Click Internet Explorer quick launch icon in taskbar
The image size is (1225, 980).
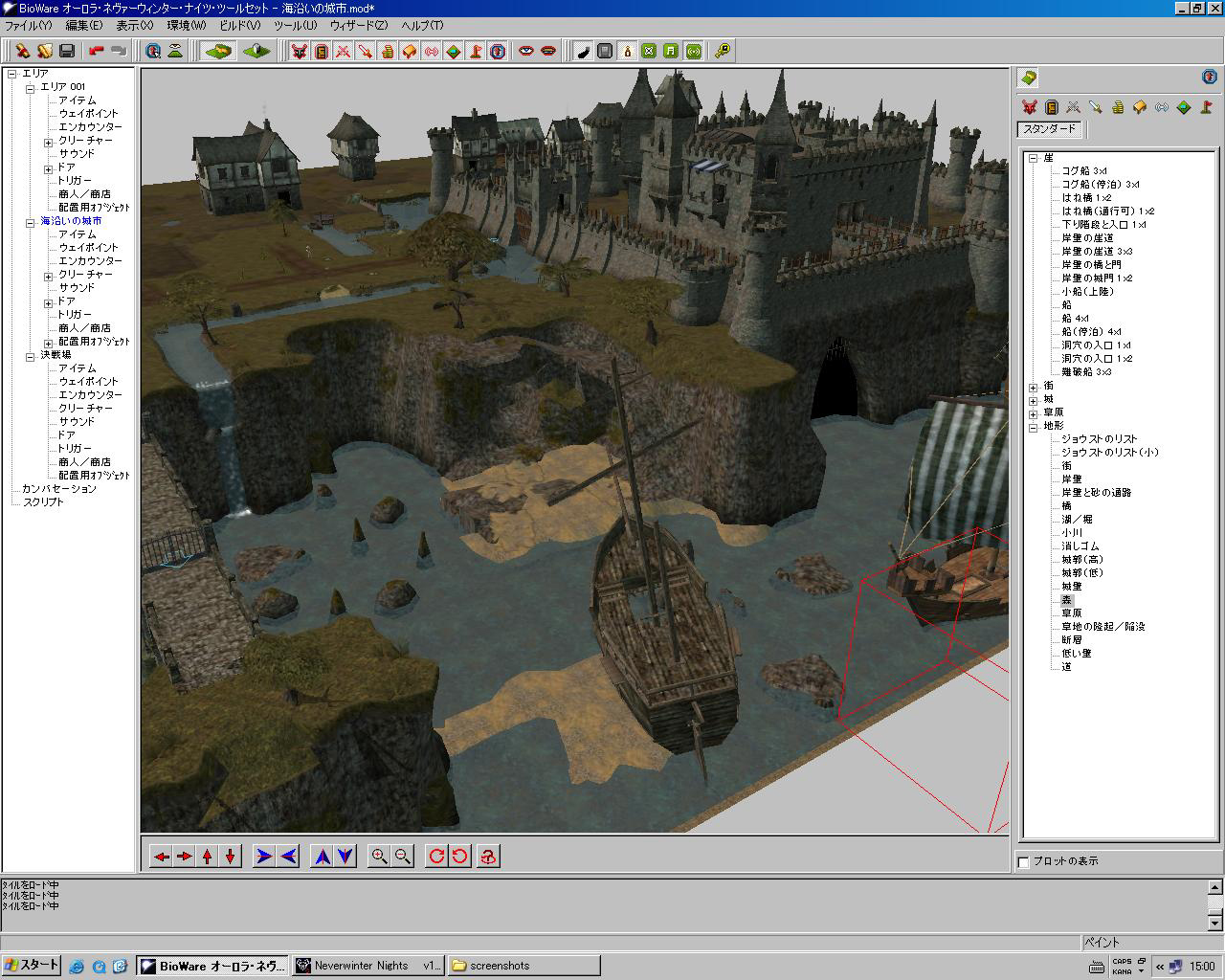(78, 966)
